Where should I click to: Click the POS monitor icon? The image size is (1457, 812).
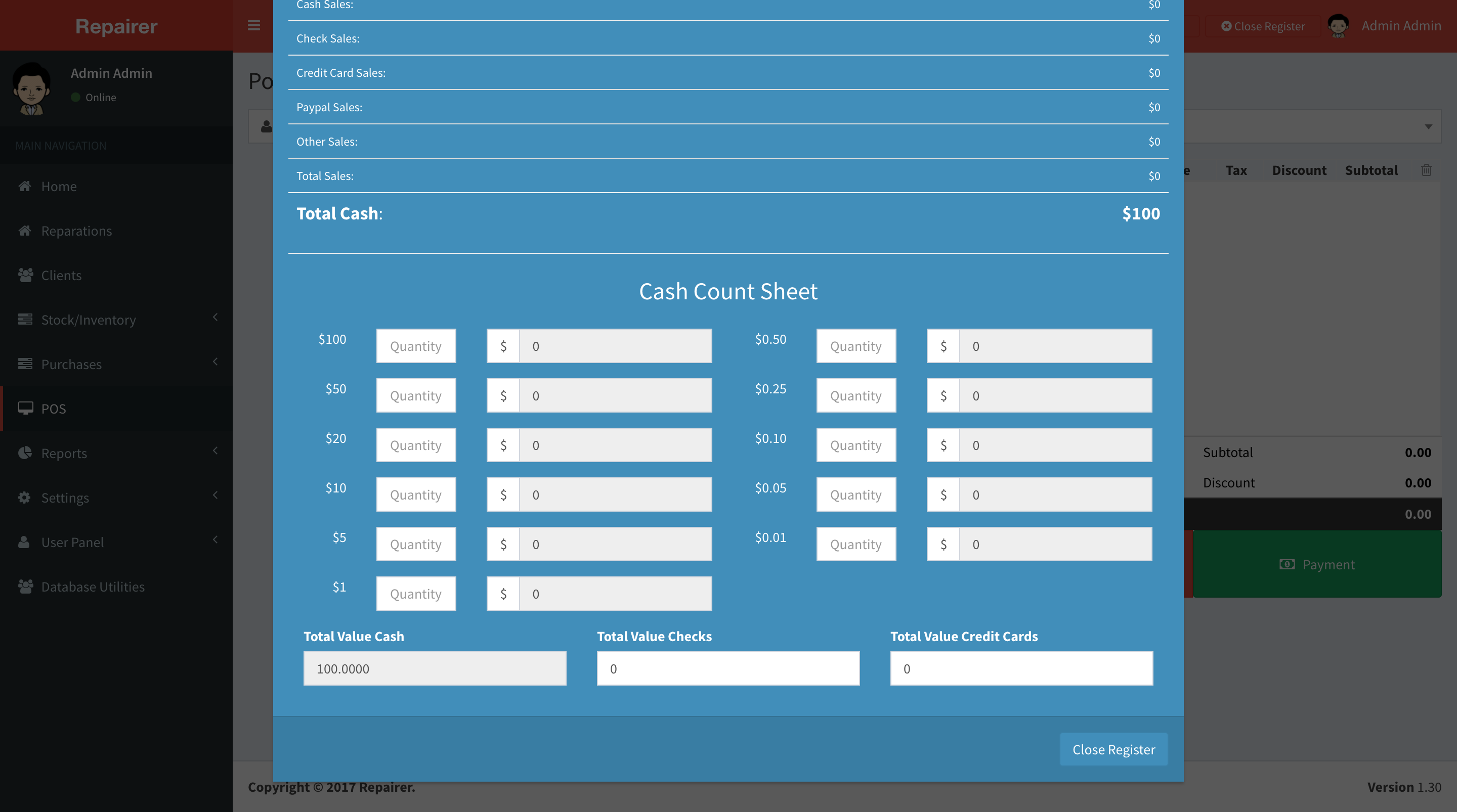(25, 408)
